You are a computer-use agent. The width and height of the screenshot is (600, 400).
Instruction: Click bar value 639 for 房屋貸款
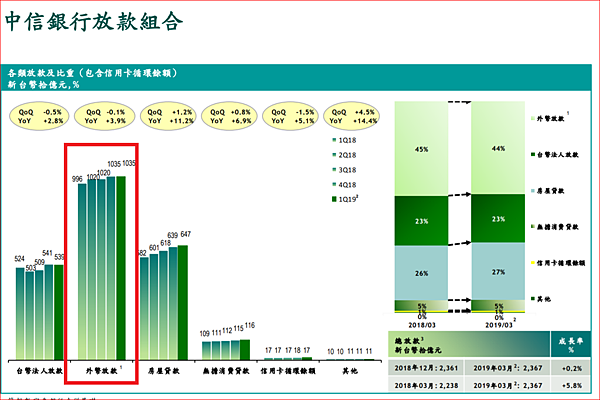[173, 235]
